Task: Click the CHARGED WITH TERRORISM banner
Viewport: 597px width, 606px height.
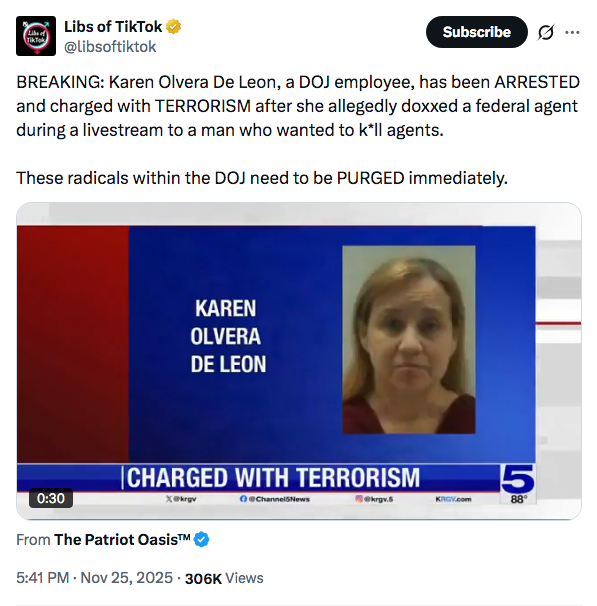Action: pos(273,478)
